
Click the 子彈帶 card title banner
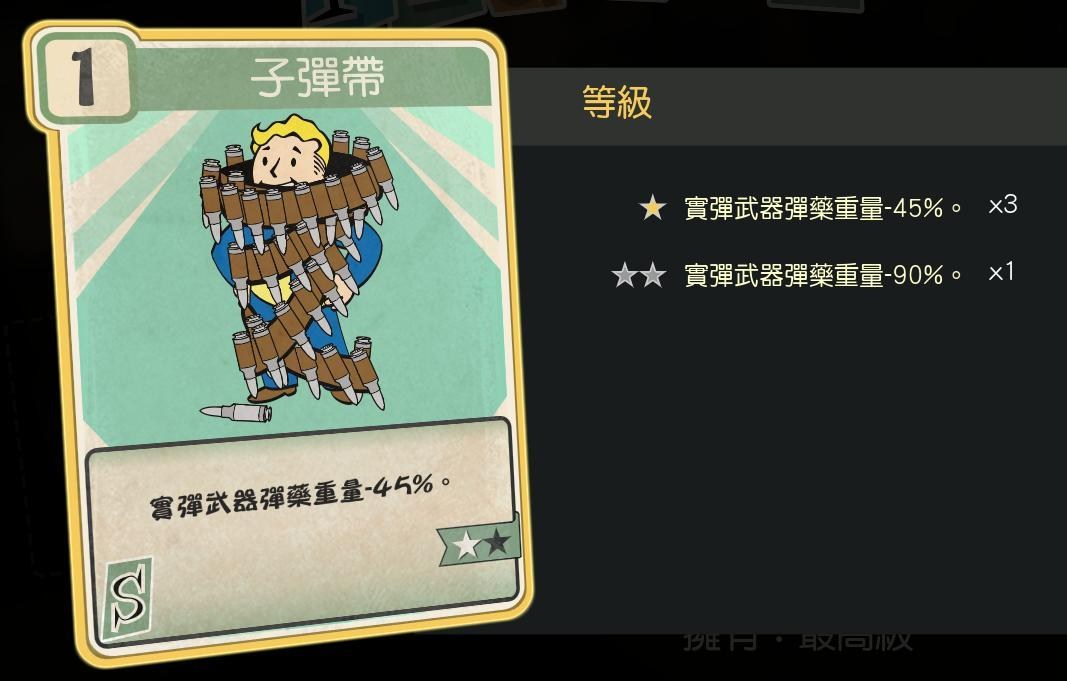(x=315, y=77)
